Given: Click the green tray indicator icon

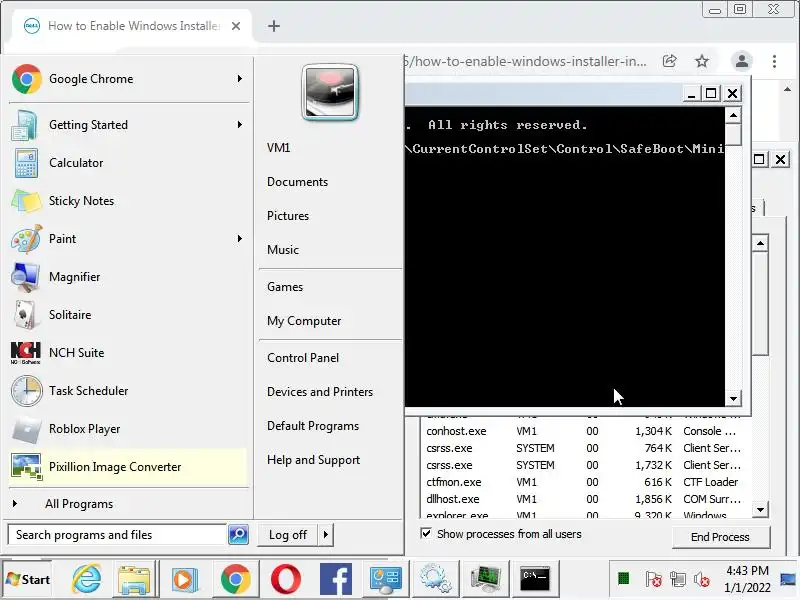Looking at the screenshot, I should point(623,579).
